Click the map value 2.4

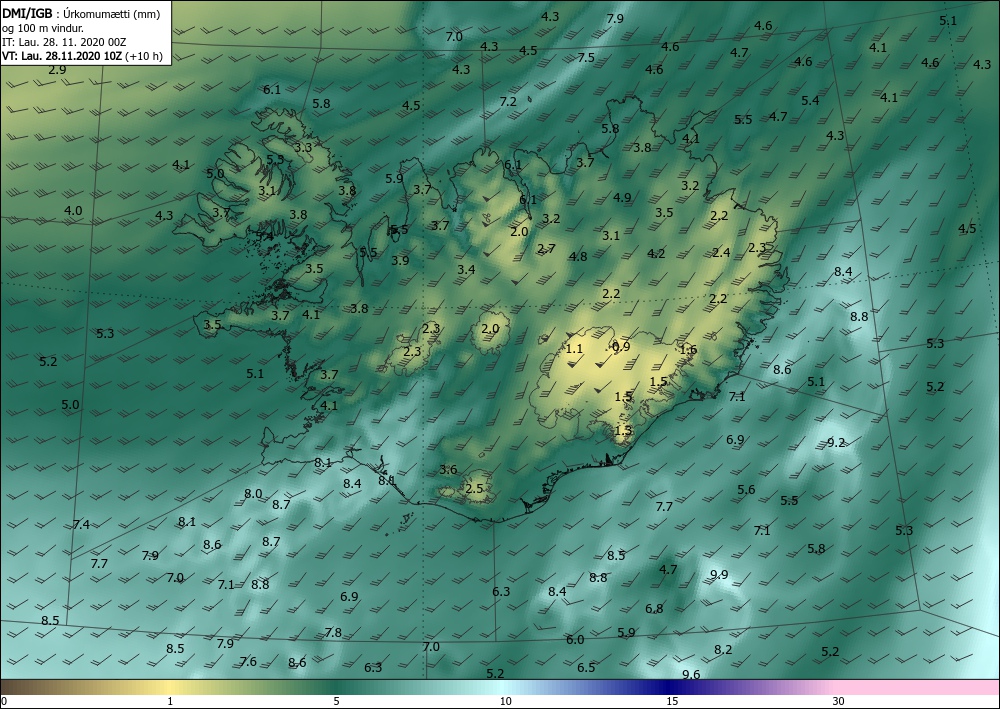721,253
